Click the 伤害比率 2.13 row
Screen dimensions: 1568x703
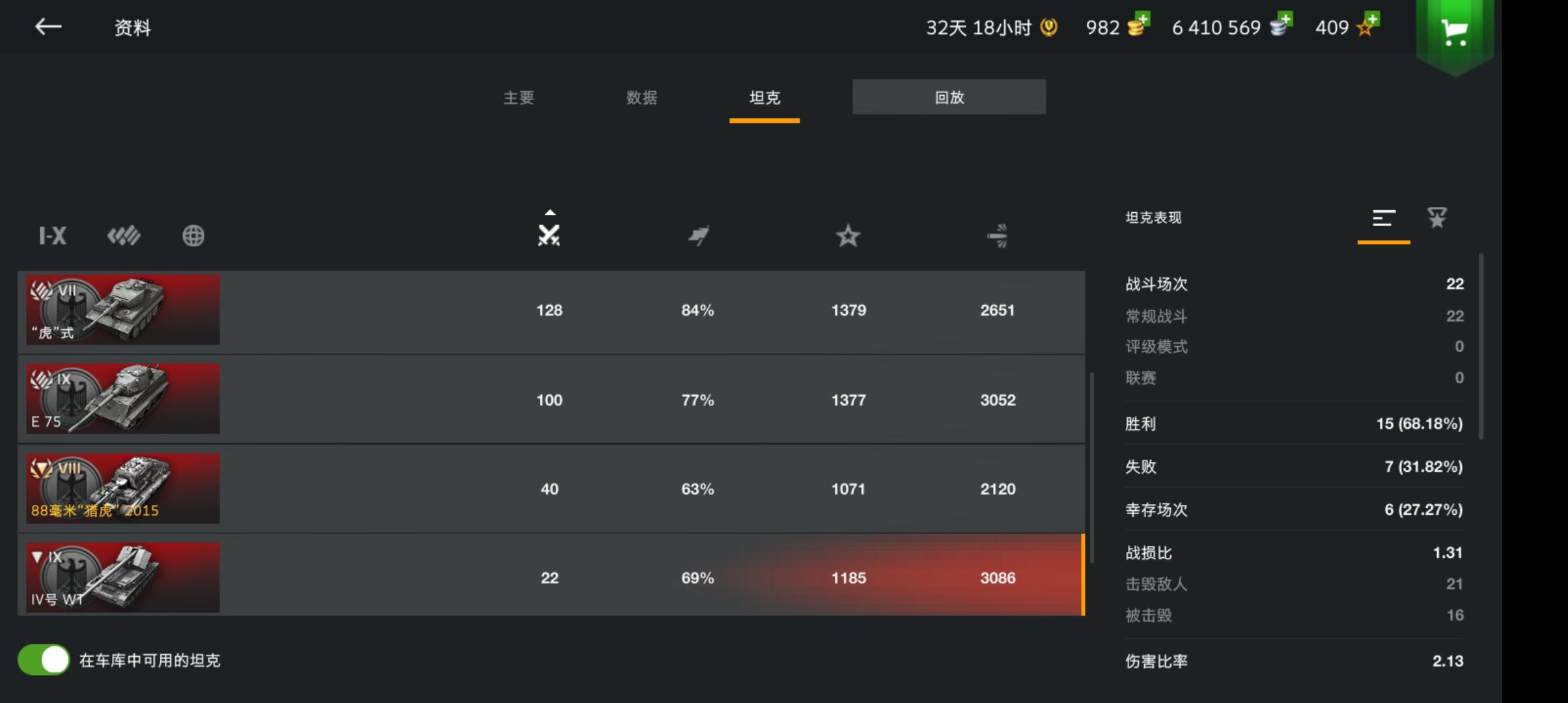tap(1295, 661)
